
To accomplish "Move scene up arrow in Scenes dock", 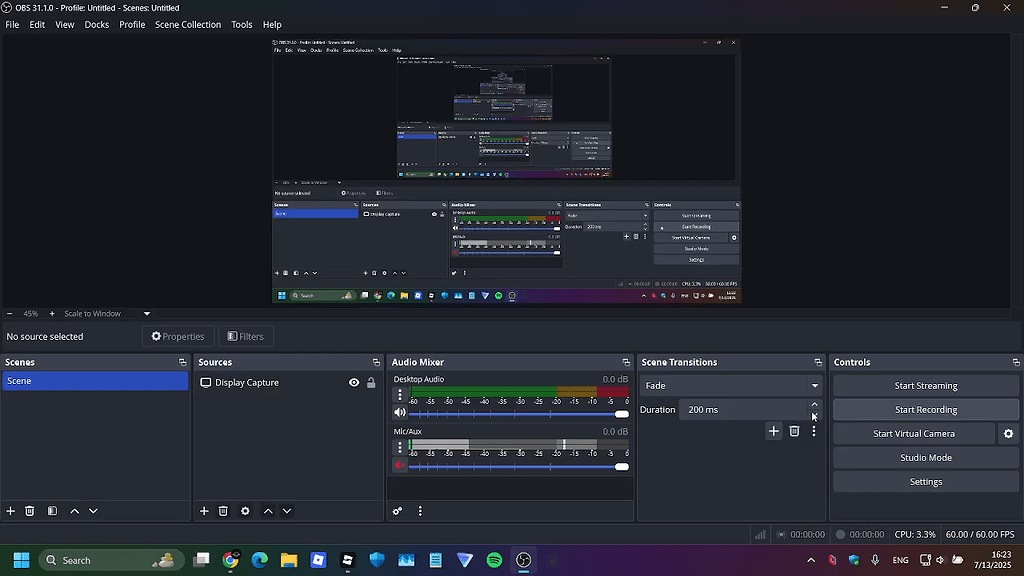I will click(x=74, y=511).
